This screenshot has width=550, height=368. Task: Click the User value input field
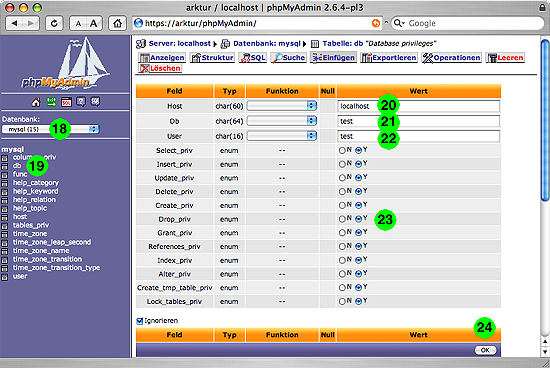419,136
